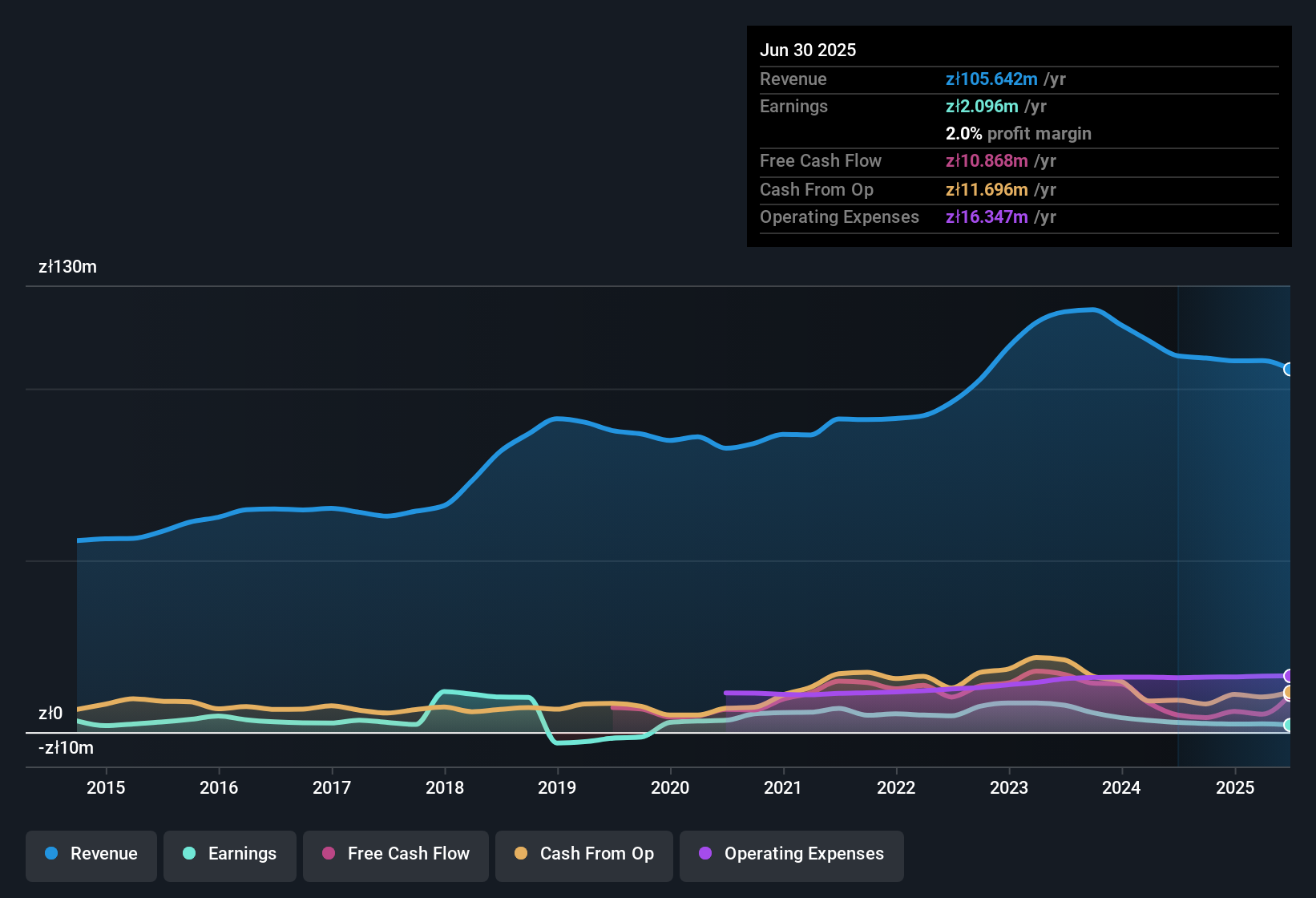
Task: Click the teal Earnings endpoint marker
Action: click(1289, 725)
